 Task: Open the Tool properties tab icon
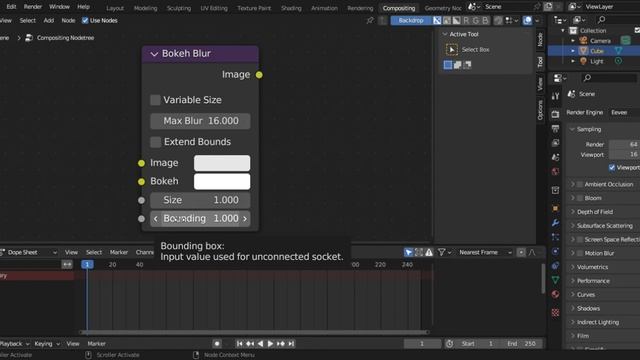[x=555, y=96]
